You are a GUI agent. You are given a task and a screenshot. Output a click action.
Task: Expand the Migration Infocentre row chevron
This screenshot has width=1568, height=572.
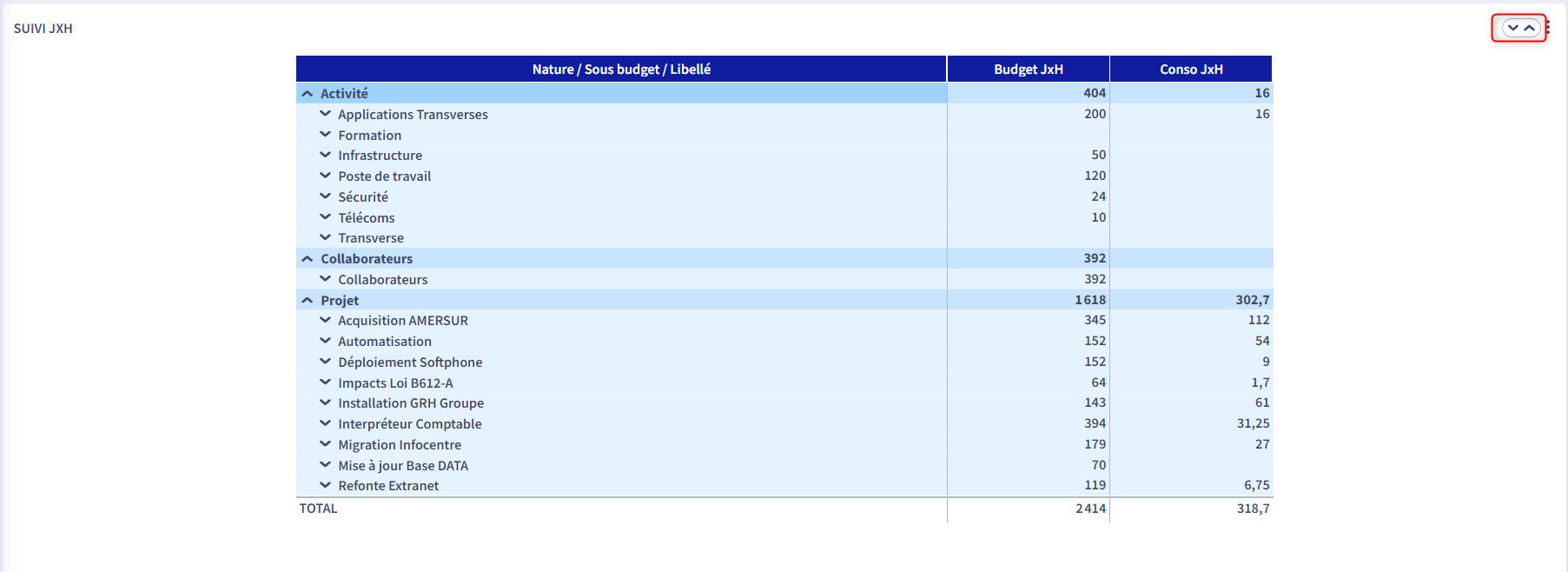click(x=325, y=444)
